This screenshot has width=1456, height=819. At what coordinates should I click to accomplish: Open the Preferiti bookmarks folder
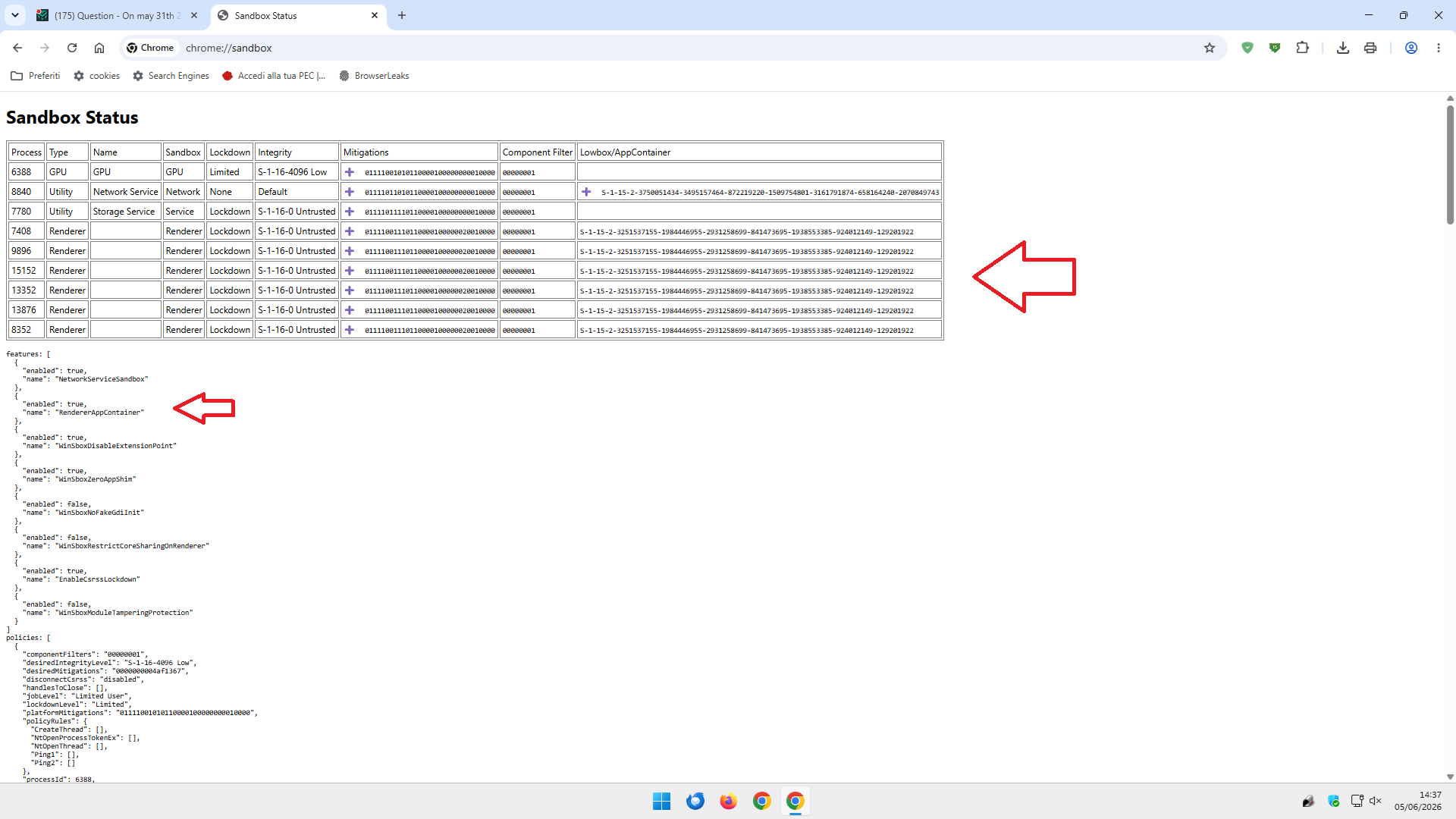click(36, 76)
